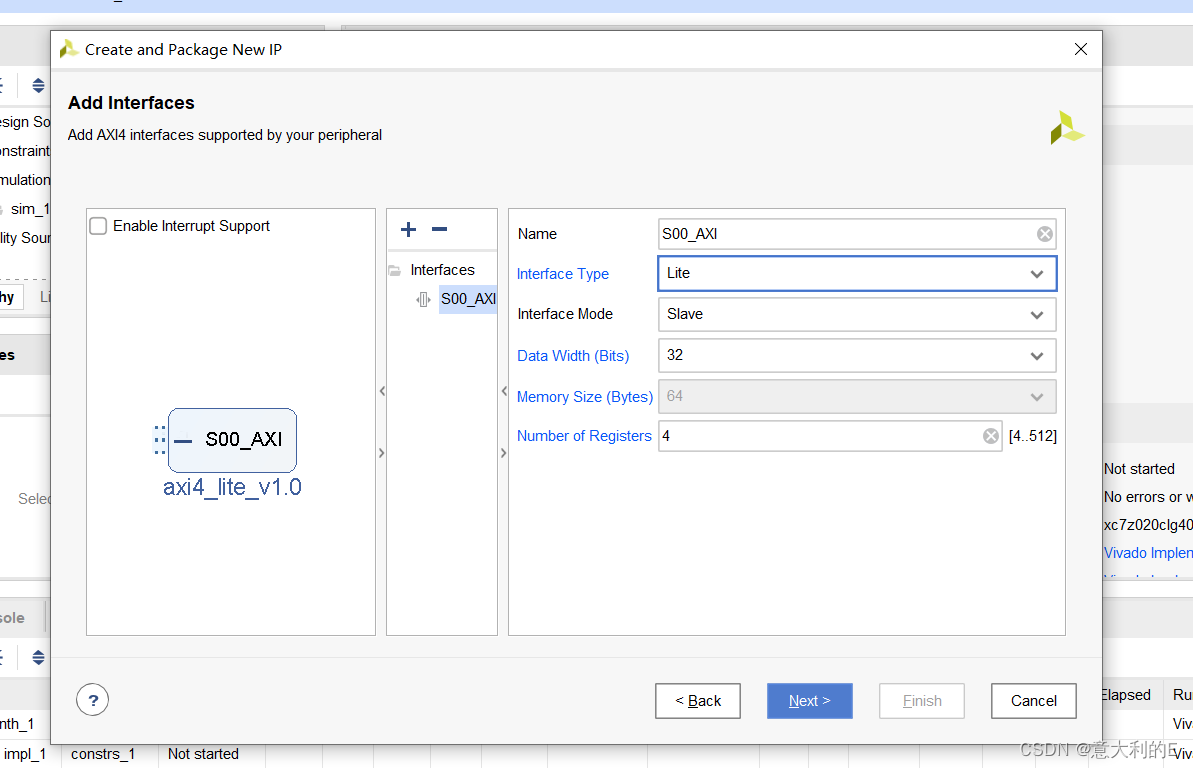Collapse tree pane with upper right splitter arrow
Viewport: 1193px width, 768px height.
click(x=504, y=391)
